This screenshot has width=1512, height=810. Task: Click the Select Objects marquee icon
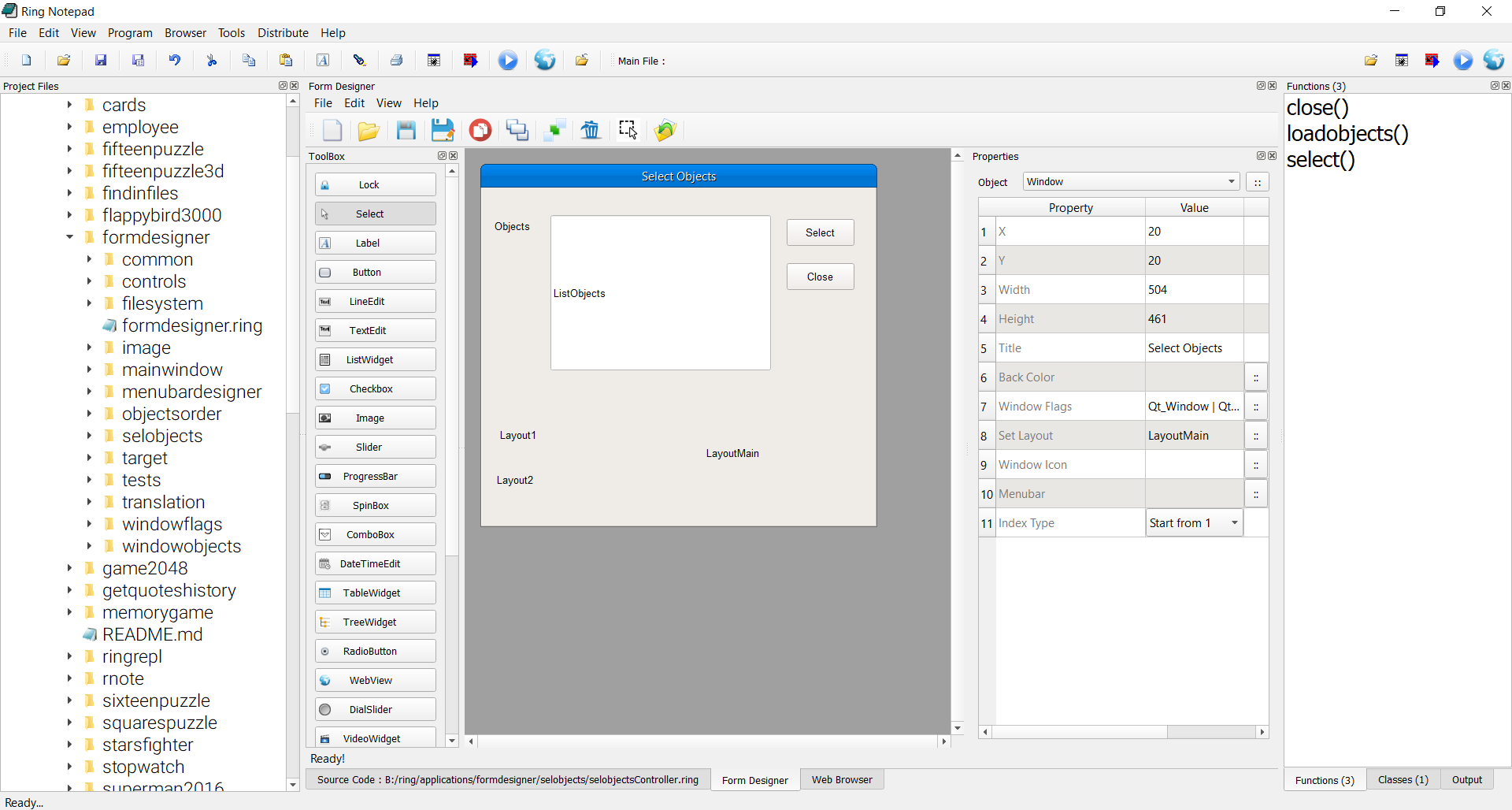click(x=628, y=130)
